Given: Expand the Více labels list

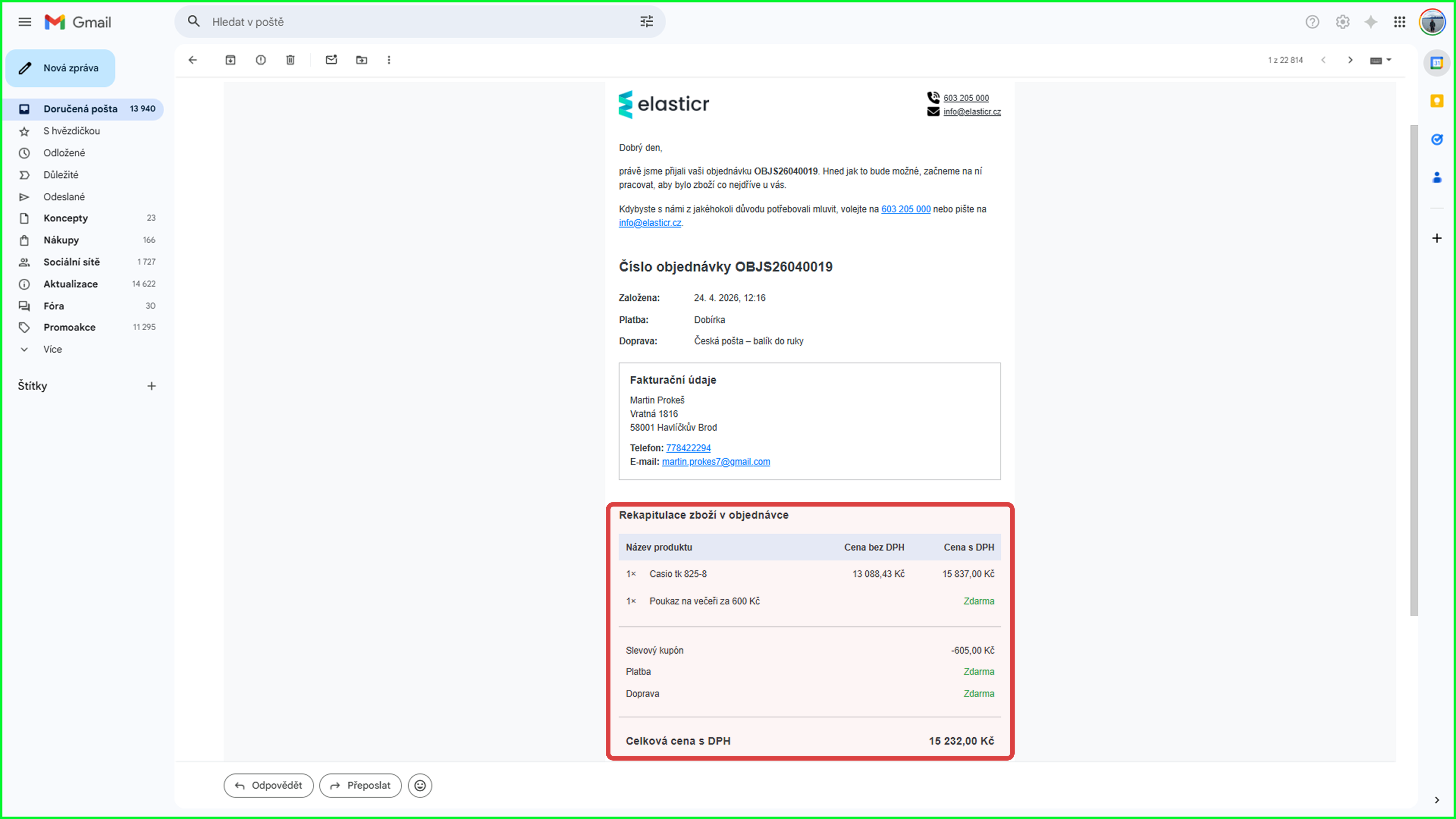Looking at the screenshot, I should pyautogui.click(x=53, y=349).
